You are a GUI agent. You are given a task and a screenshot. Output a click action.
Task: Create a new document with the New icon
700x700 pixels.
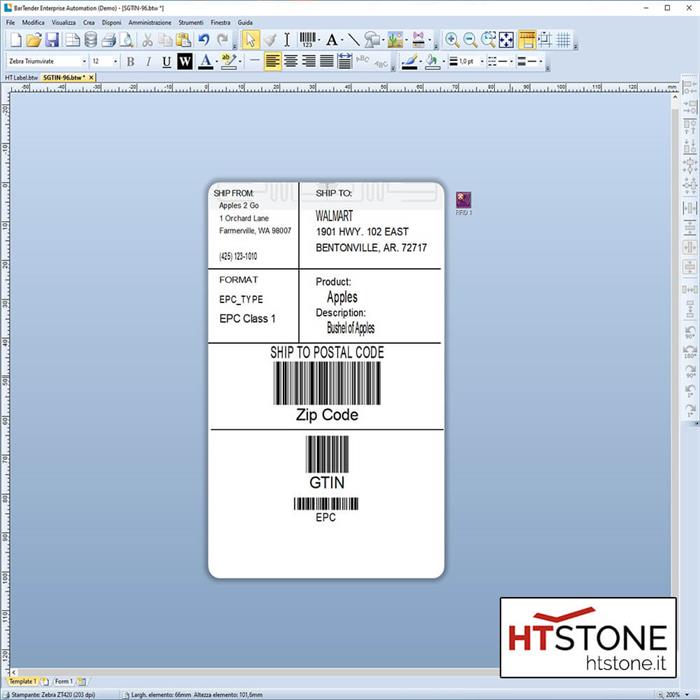tap(16, 40)
